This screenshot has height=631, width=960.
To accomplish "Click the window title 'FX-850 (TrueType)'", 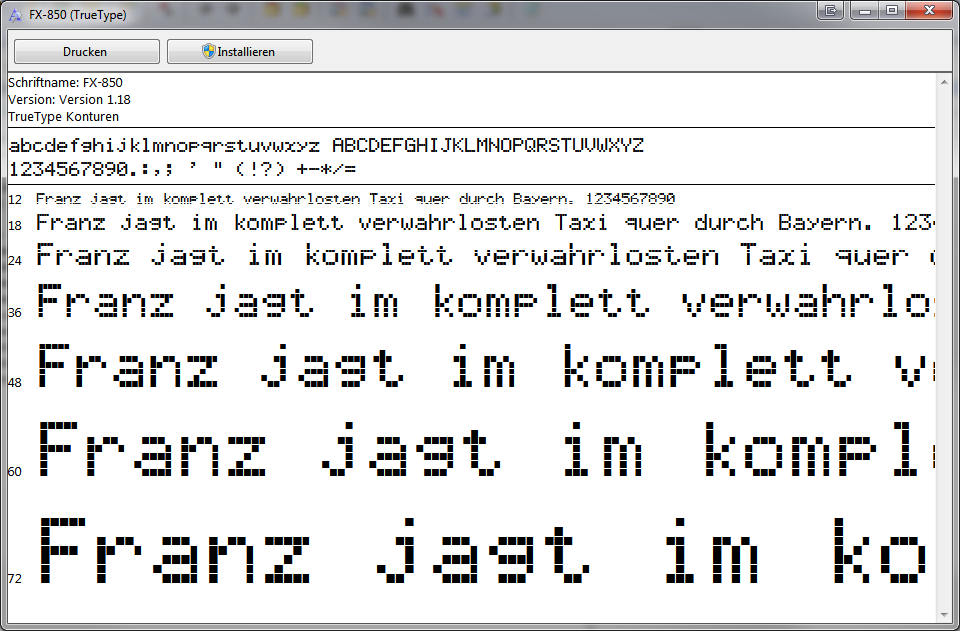I will [x=78, y=15].
